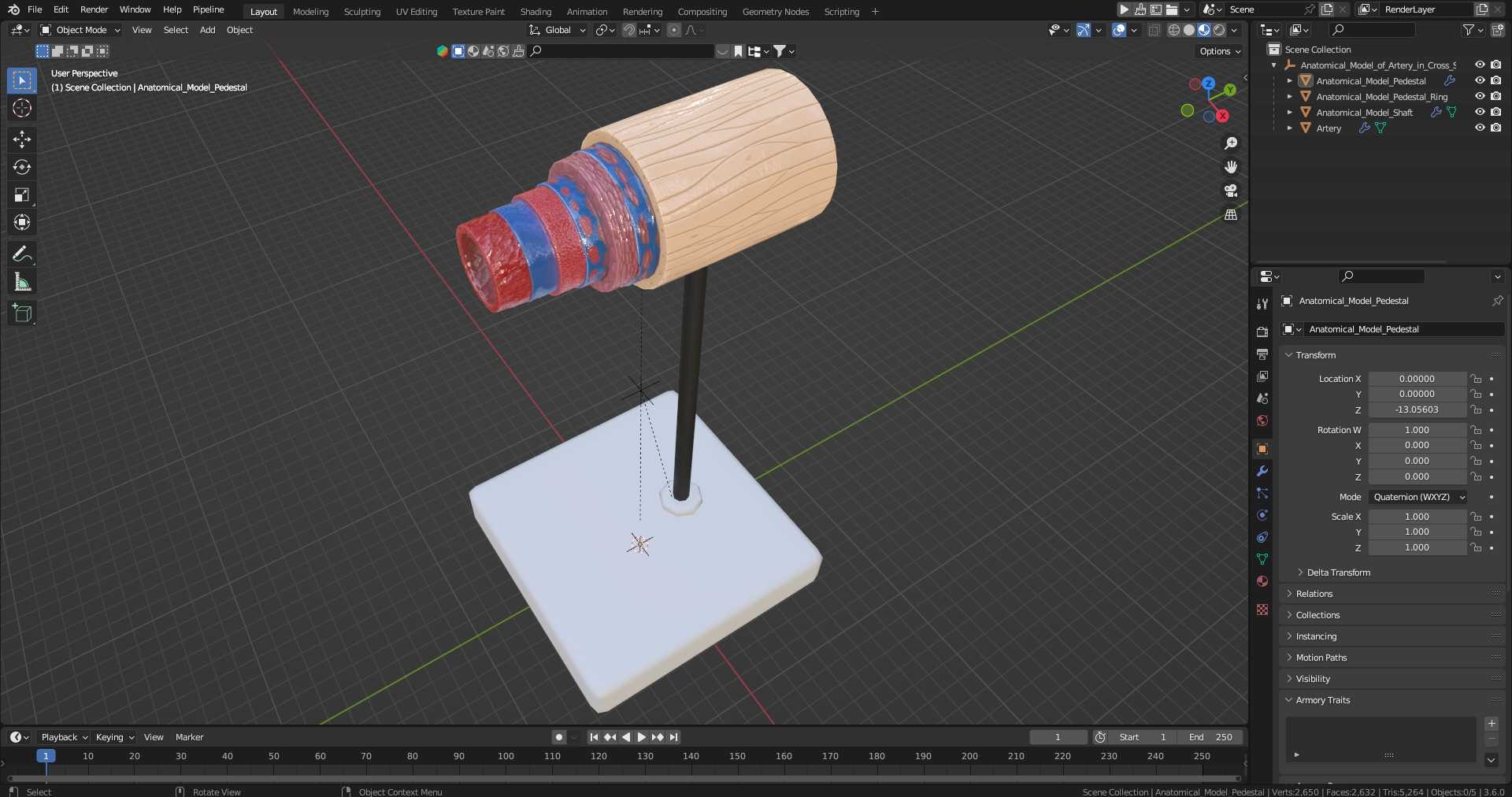1512x797 pixels.
Task: Toggle auto keying record button
Action: pyautogui.click(x=558, y=737)
